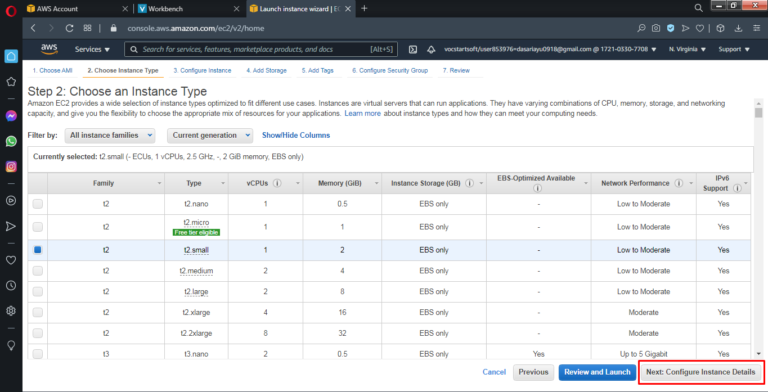Open sidebar settings gear icon
This screenshot has height=392, width=768.
tap(11, 311)
